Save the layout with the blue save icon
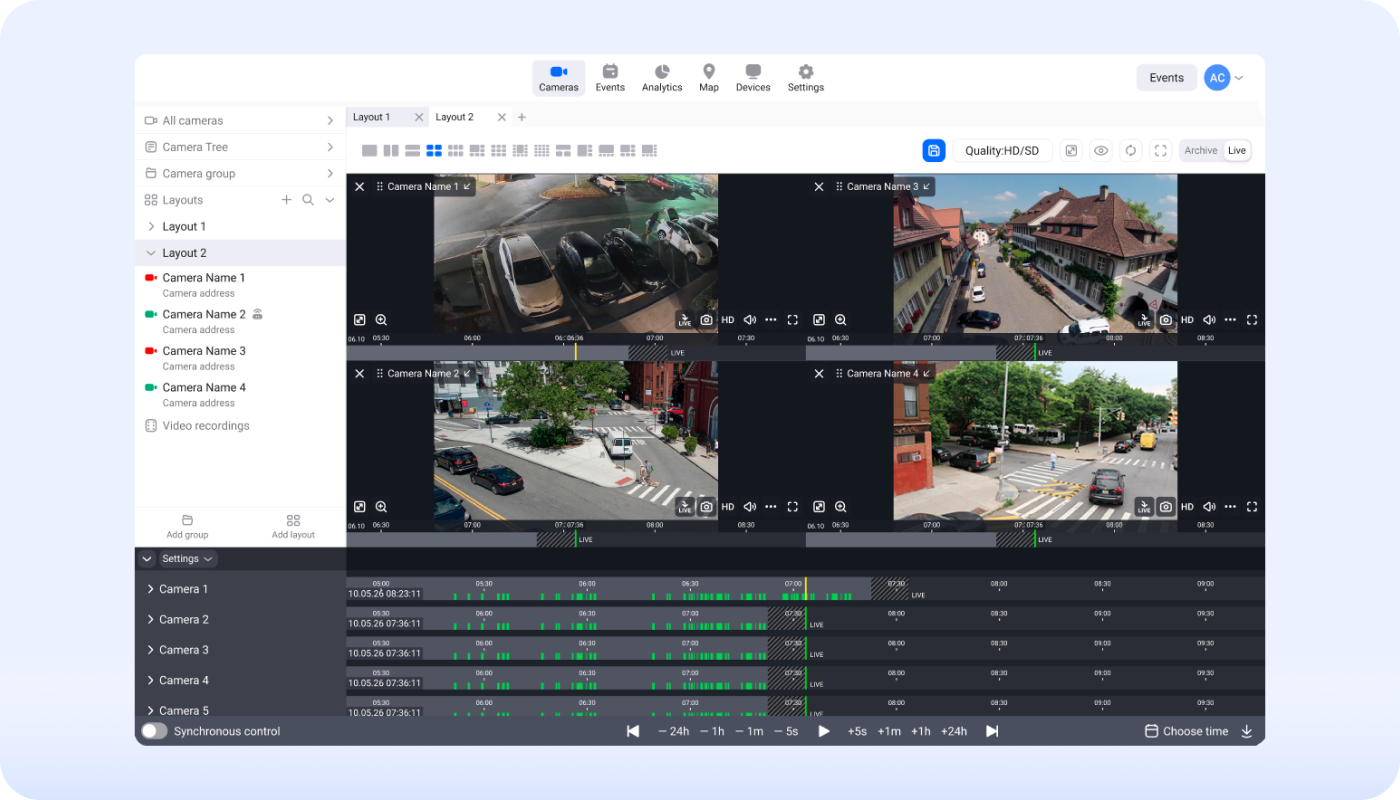The image size is (1400, 800). 934,151
